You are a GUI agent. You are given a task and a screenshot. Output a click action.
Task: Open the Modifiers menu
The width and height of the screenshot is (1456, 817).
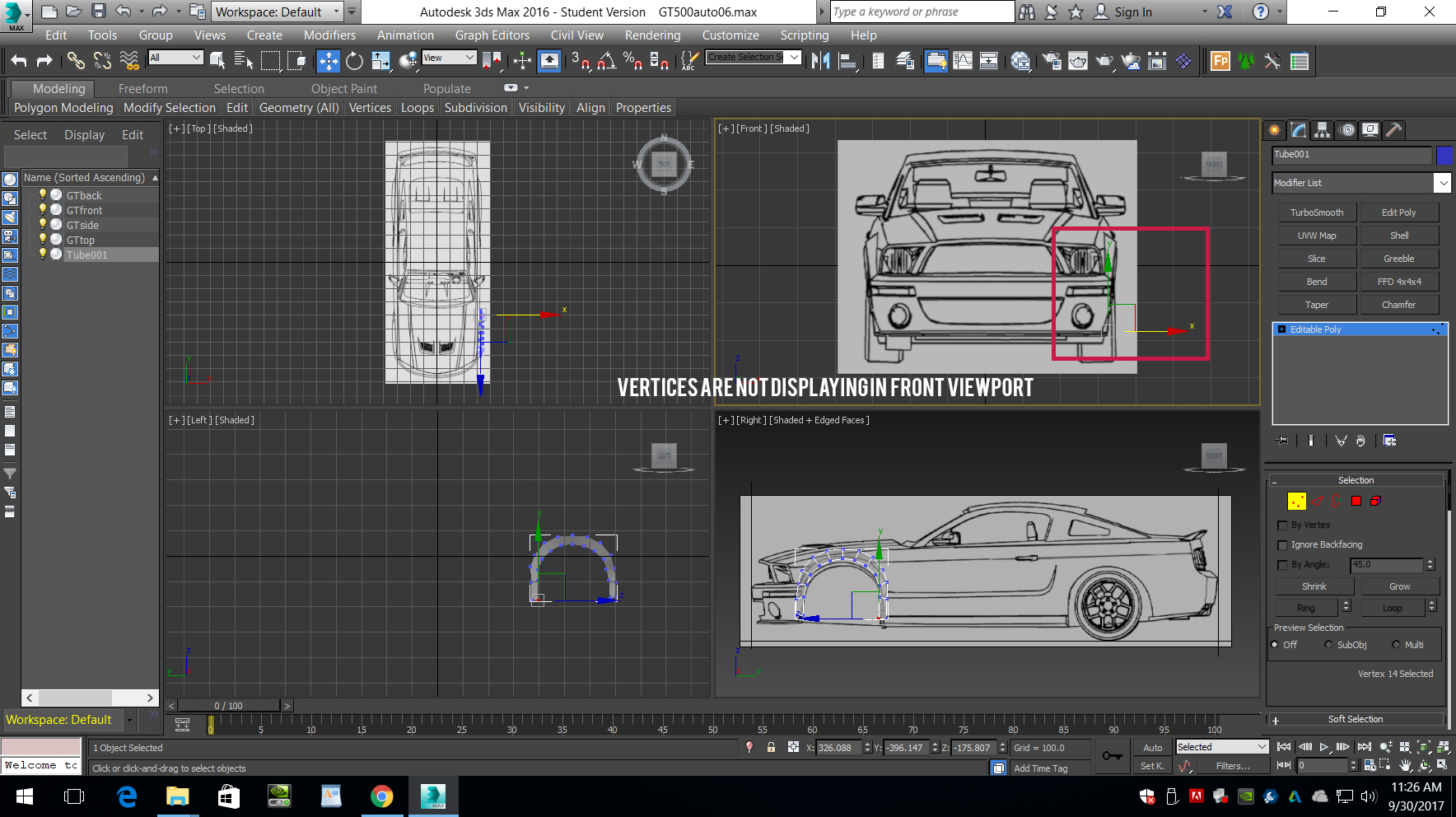[329, 35]
